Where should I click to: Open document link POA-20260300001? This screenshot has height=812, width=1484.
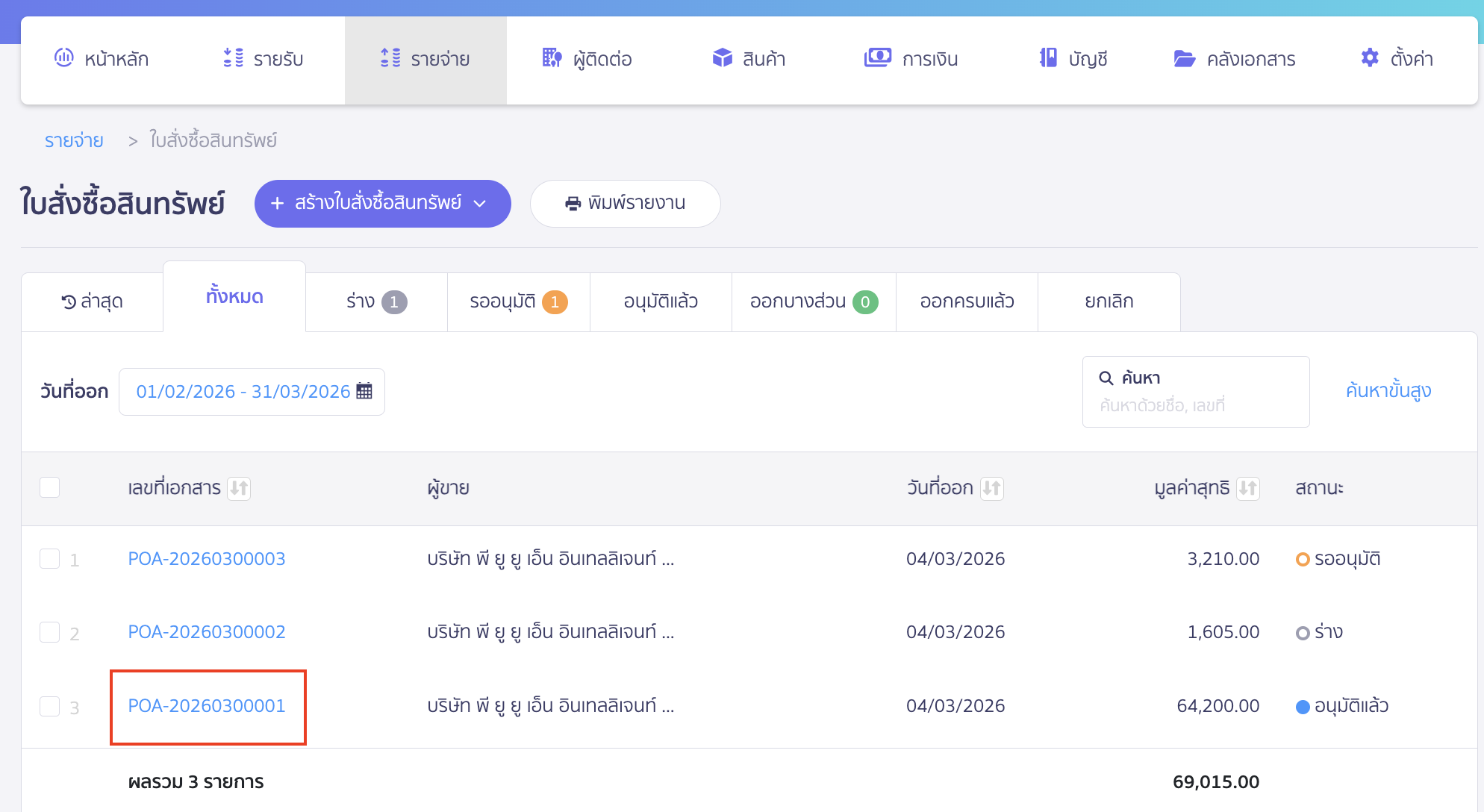coord(207,706)
